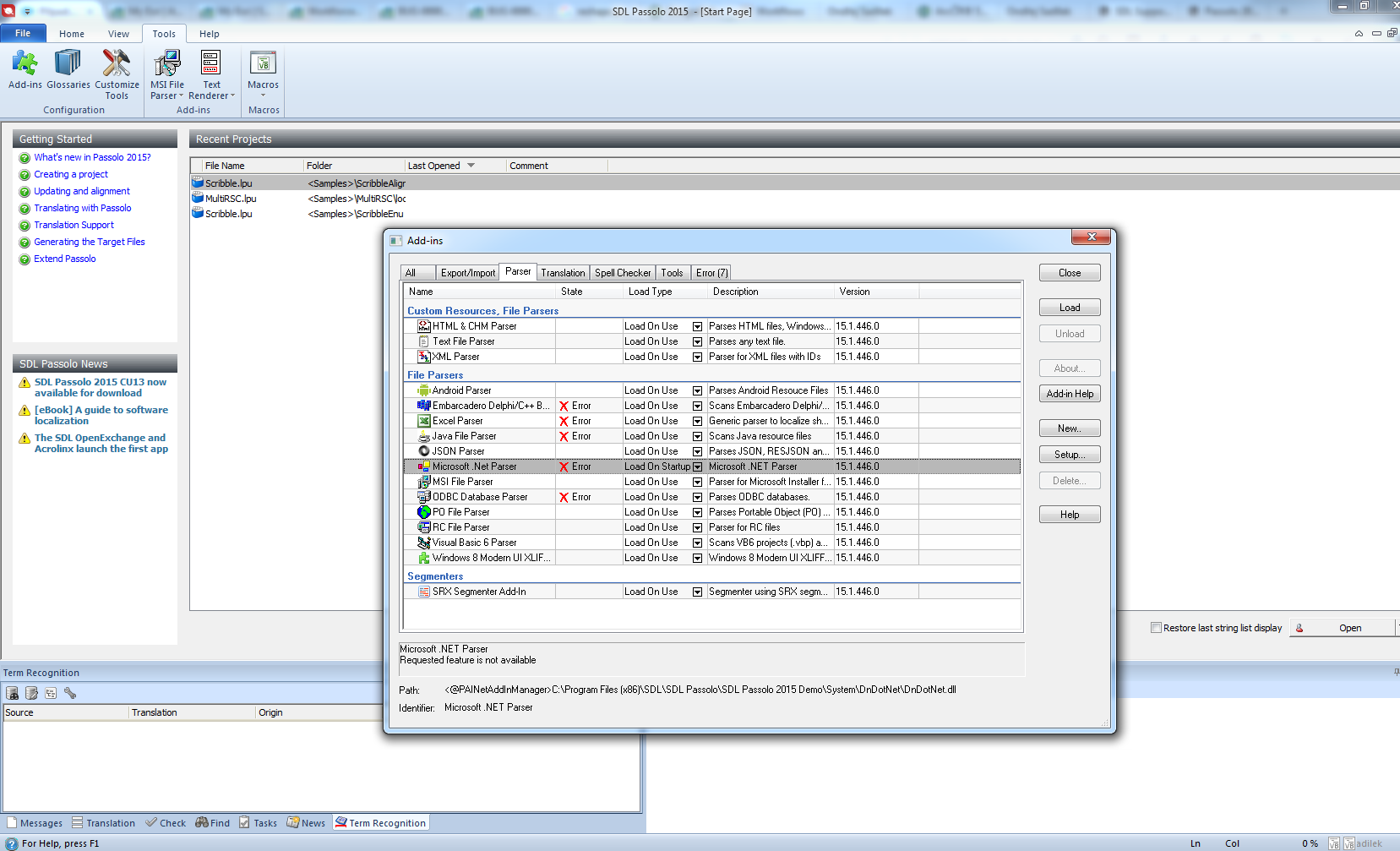Click the MultiRSC.lpu project icon
This screenshot has width=1400, height=851.
198,199
